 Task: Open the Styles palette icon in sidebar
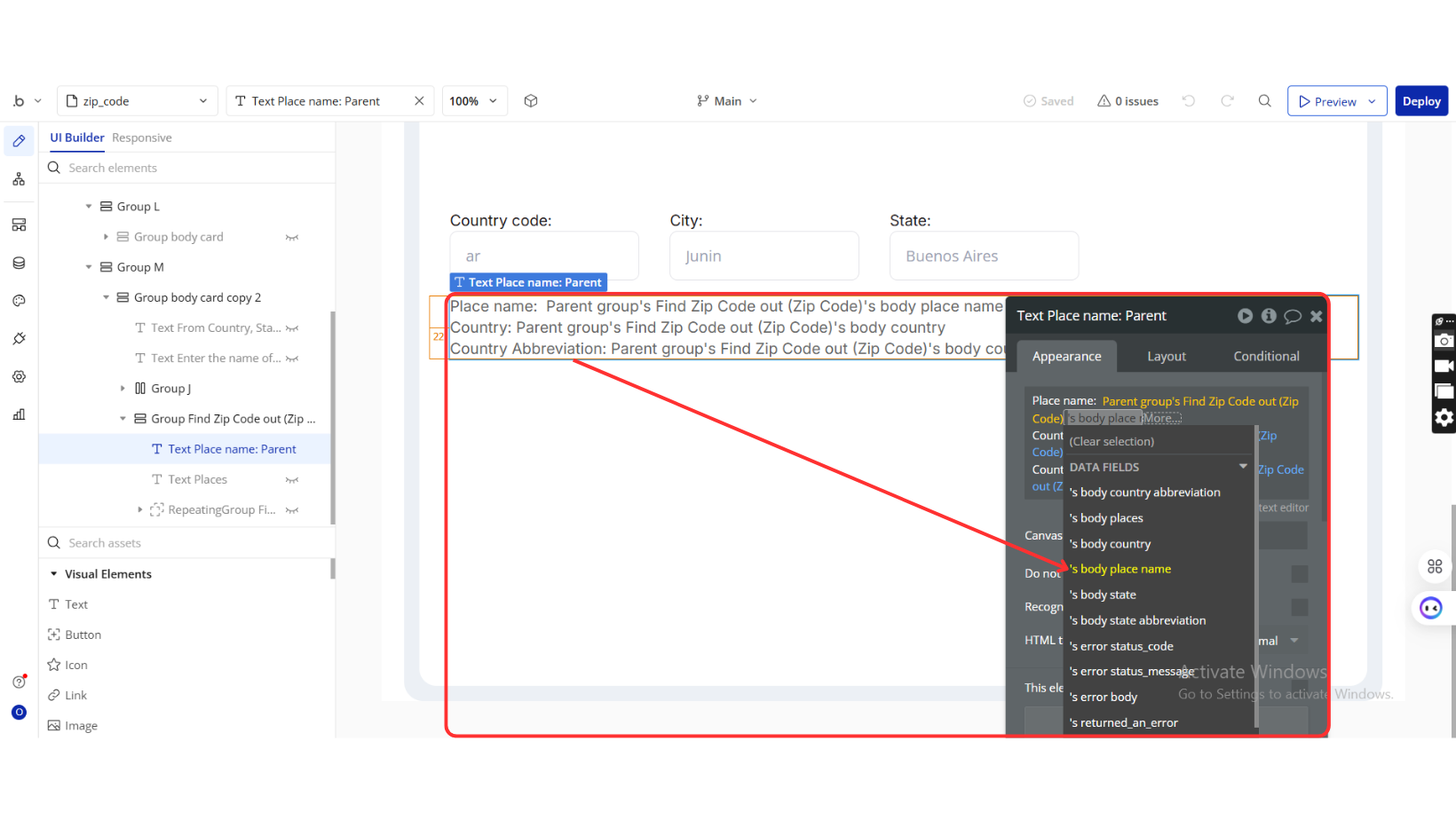[x=19, y=301]
